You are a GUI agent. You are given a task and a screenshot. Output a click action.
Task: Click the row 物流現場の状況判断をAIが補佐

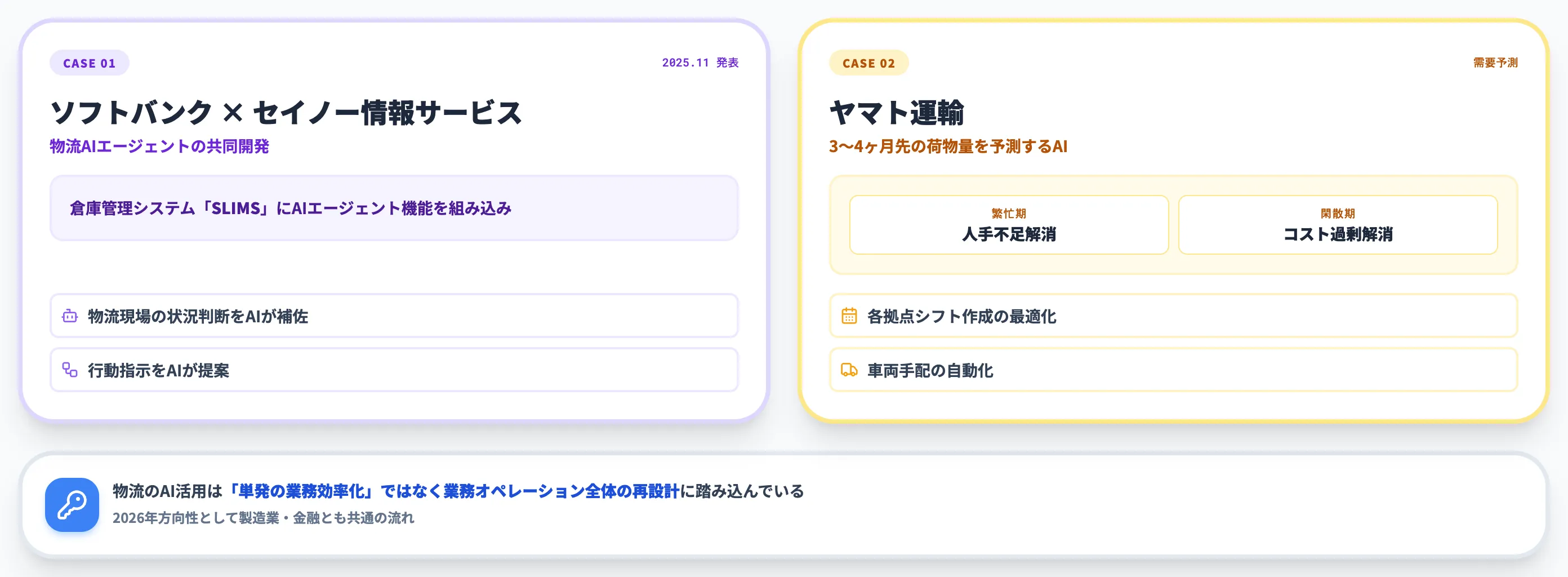pos(394,316)
